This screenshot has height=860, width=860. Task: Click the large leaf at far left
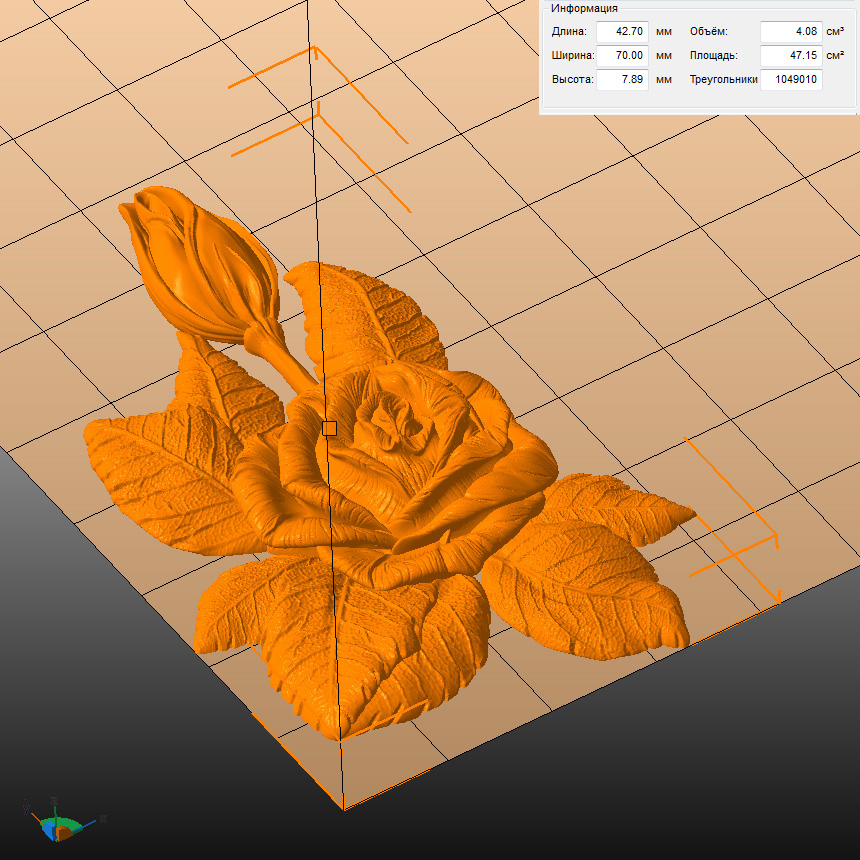pos(150,470)
